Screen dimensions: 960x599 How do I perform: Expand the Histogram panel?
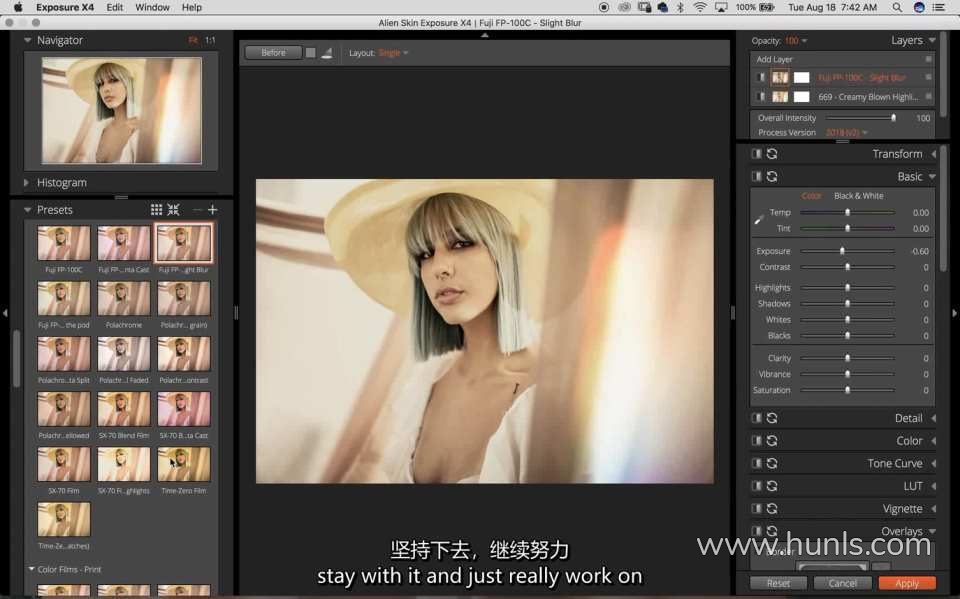coord(27,183)
